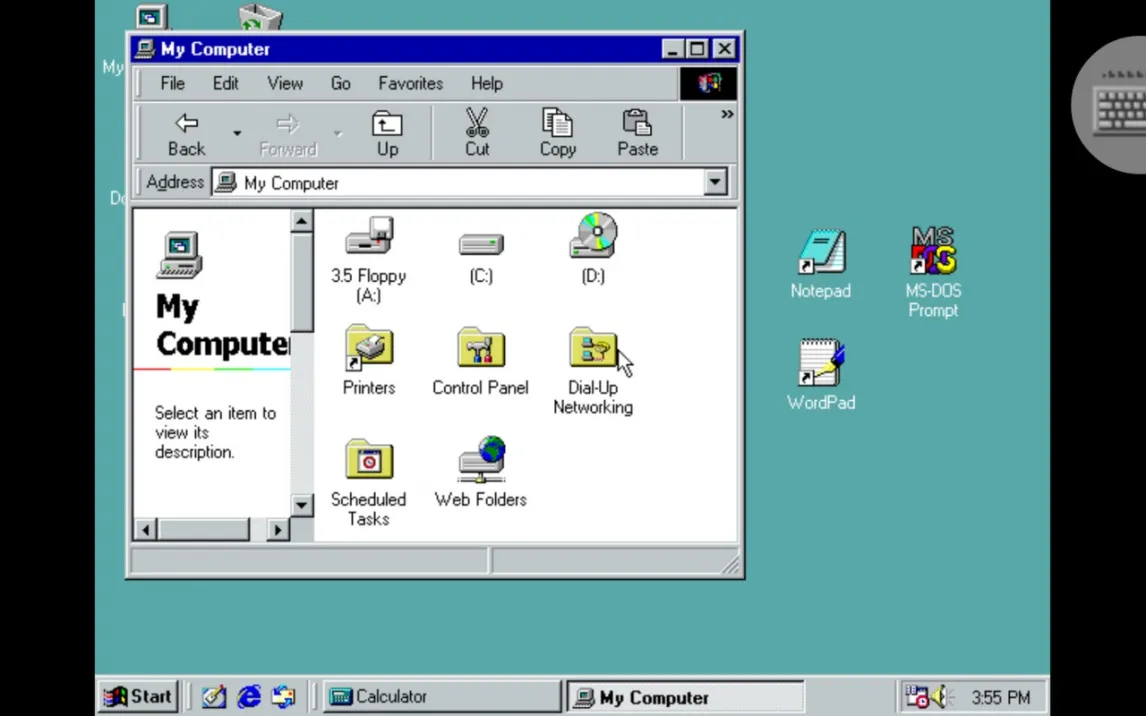The height and width of the screenshot is (716, 1146).
Task: Click the Start button
Action: [x=140, y=697]
